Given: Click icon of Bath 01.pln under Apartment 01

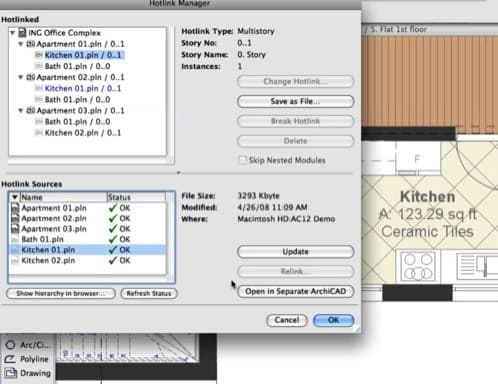Looking at the screenshot, I should (39, 66).
